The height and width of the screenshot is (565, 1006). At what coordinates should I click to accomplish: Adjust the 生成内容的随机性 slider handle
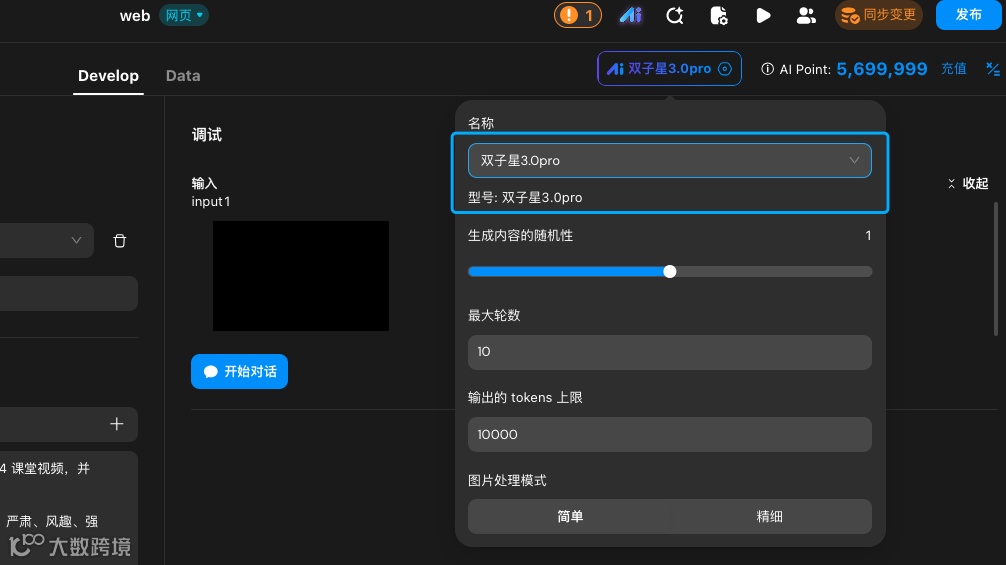[x=669, y=272]
